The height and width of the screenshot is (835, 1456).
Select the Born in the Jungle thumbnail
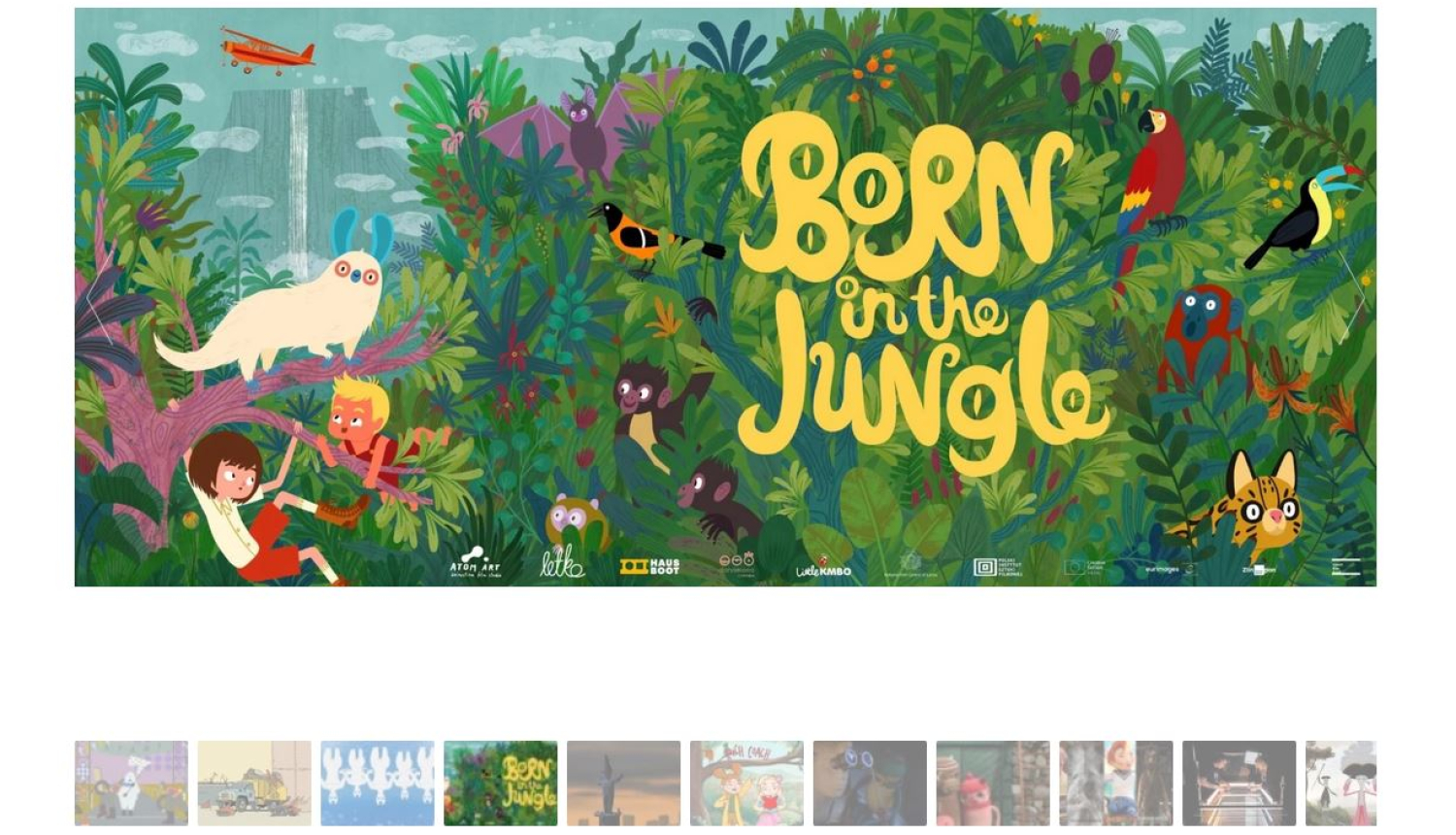(501, 783)
